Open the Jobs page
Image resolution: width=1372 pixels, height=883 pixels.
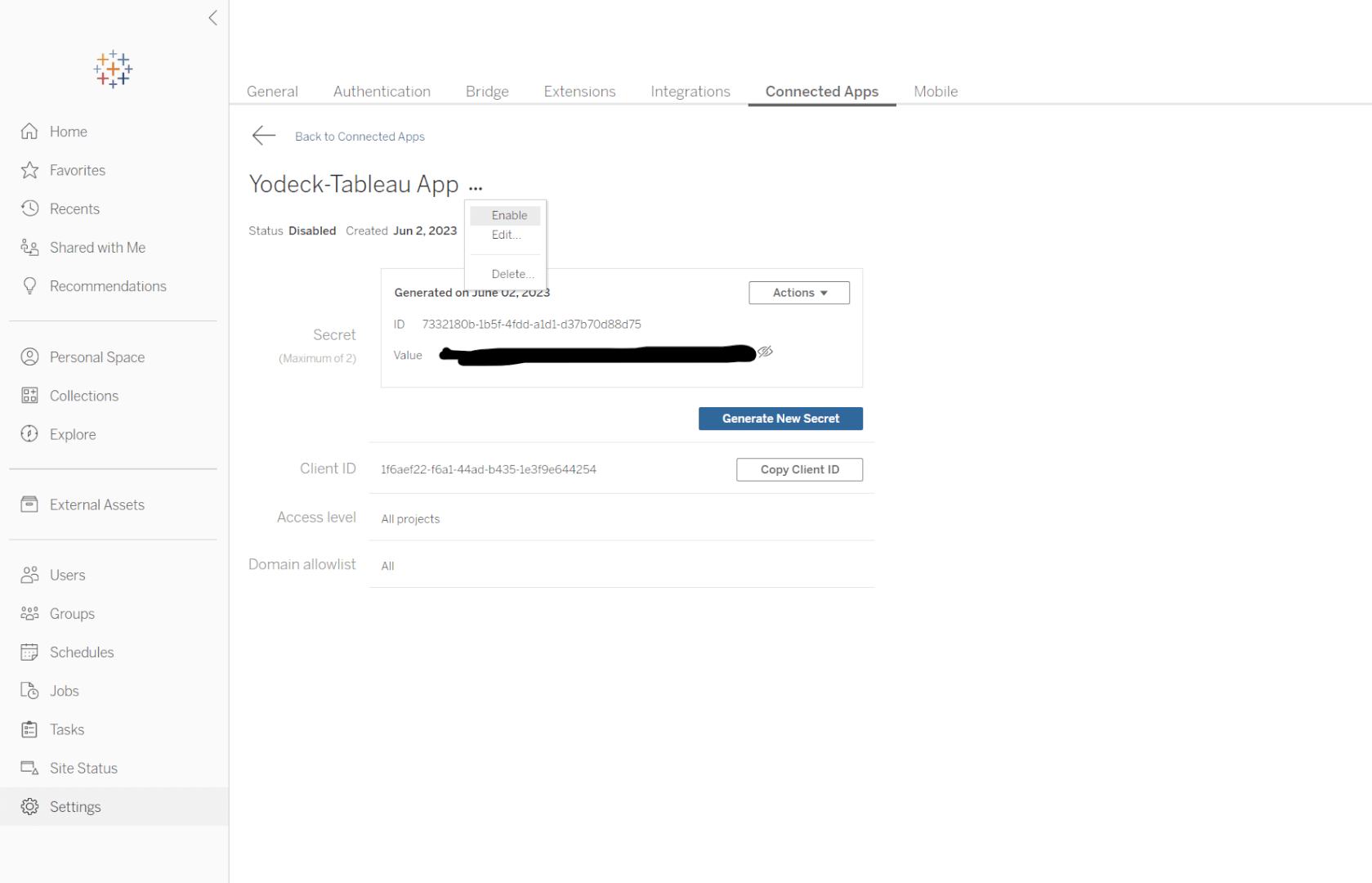click(x=64, y=690)
